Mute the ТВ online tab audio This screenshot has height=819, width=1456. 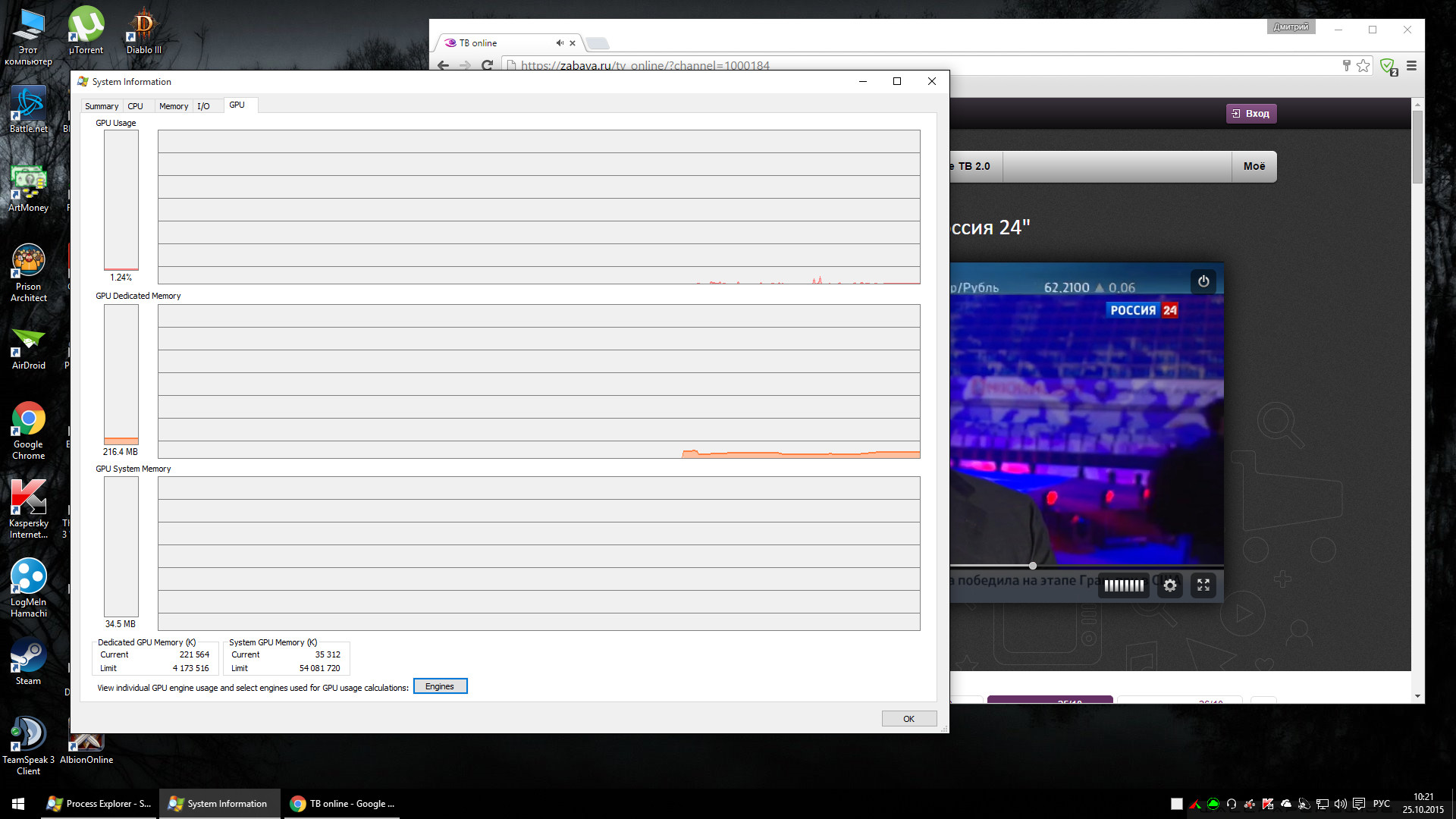tap(560, 43)
